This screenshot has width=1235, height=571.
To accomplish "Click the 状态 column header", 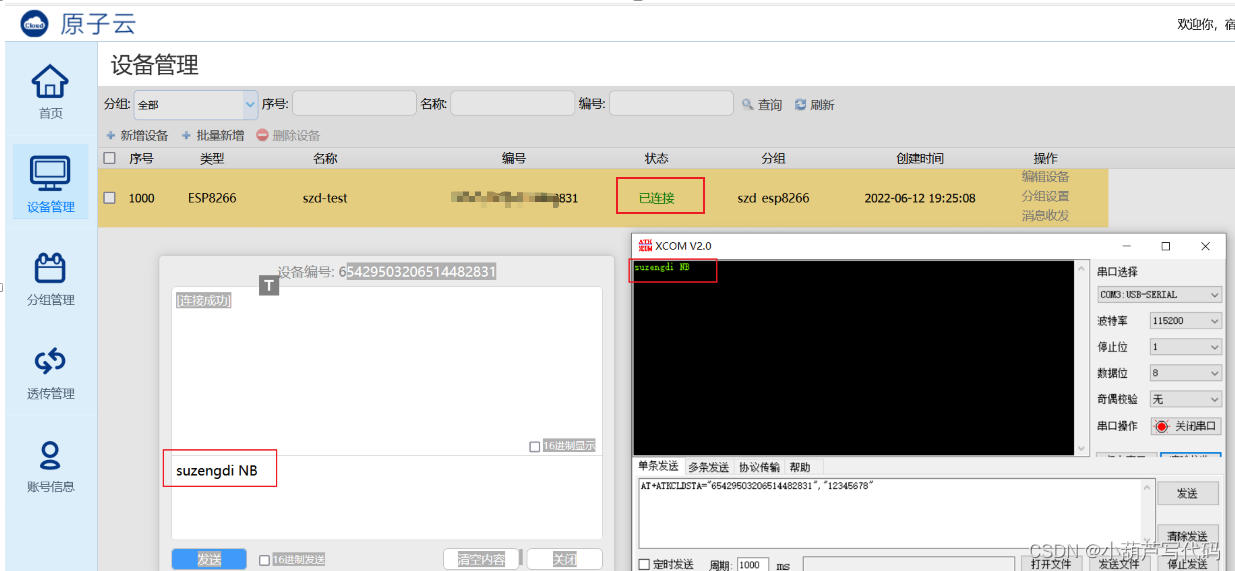I will tap(657, 158).
